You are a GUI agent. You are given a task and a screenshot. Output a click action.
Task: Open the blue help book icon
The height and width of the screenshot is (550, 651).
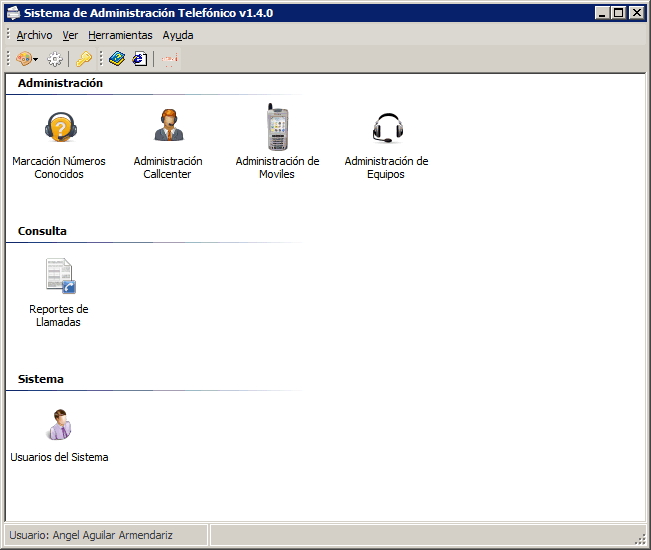coord(117,59)
